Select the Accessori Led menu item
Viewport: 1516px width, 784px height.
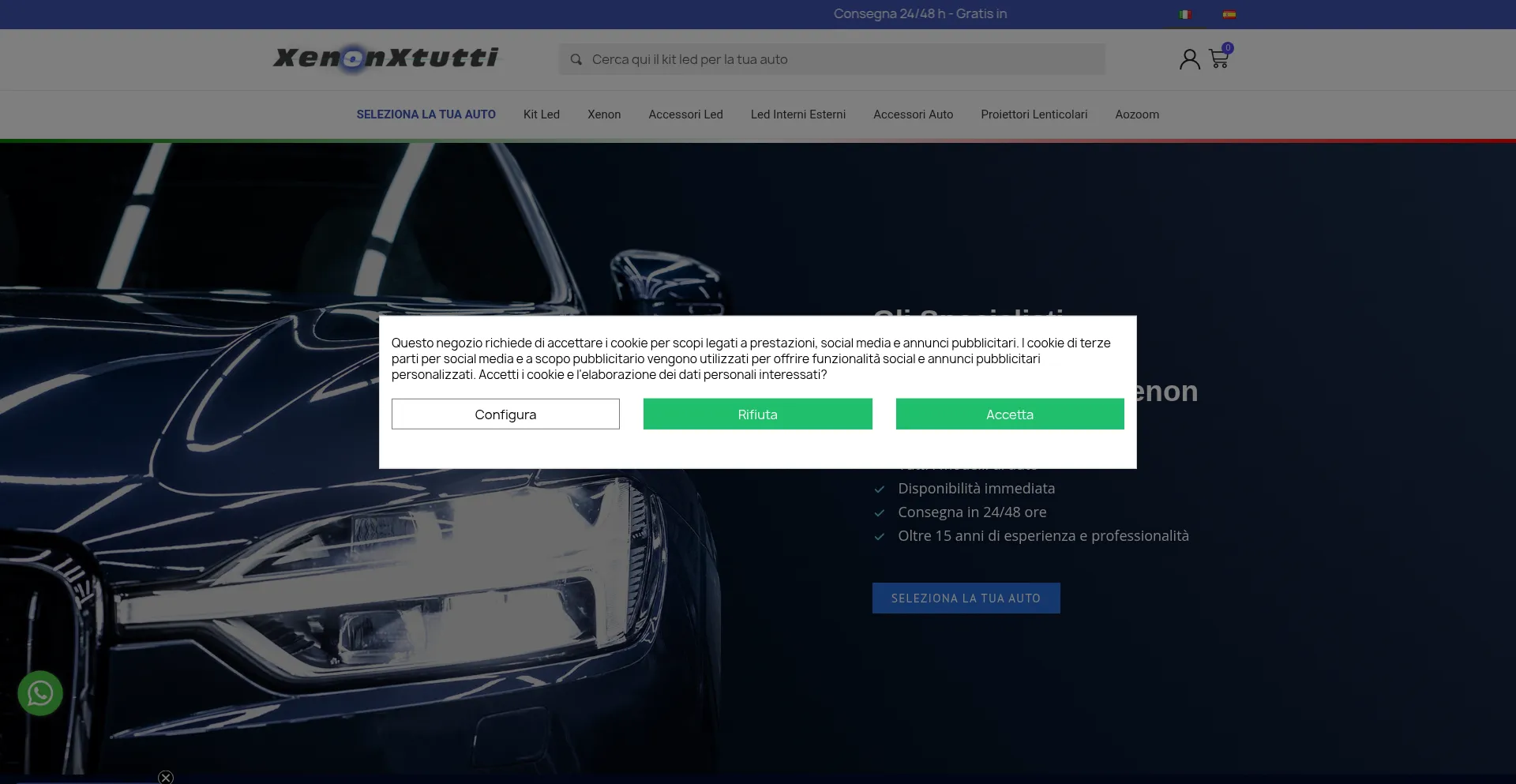coord(685,114)
